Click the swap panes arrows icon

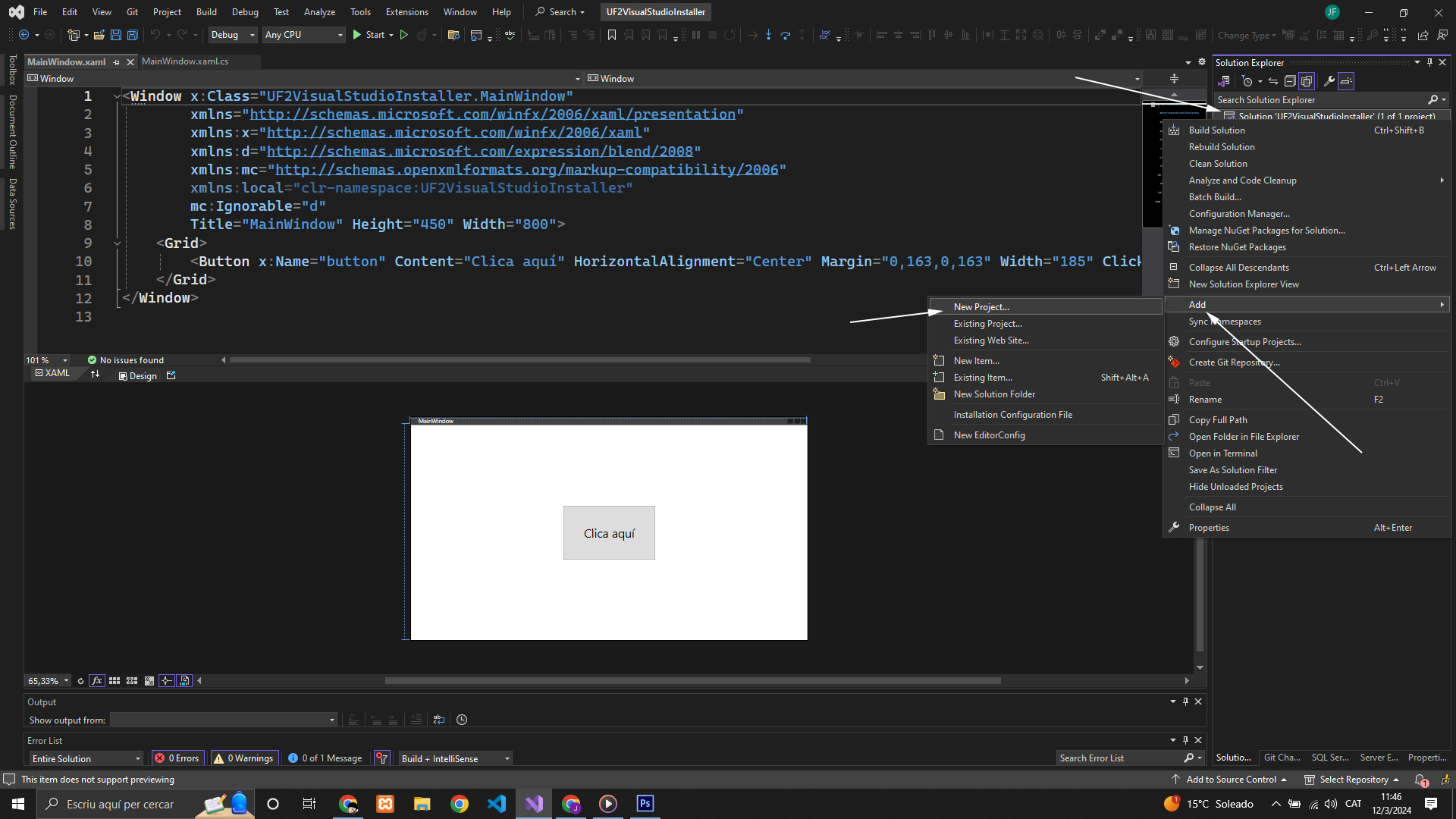(95, 375)
